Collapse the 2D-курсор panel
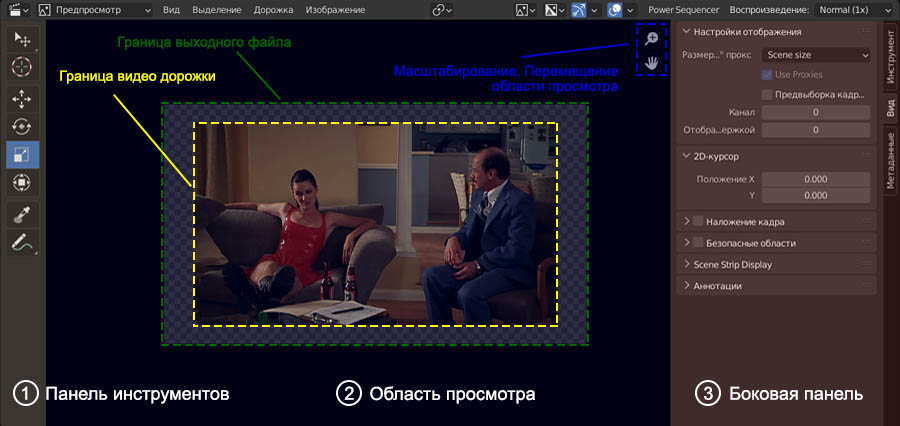The image size is (900, 426). click(x=686, y=156)
